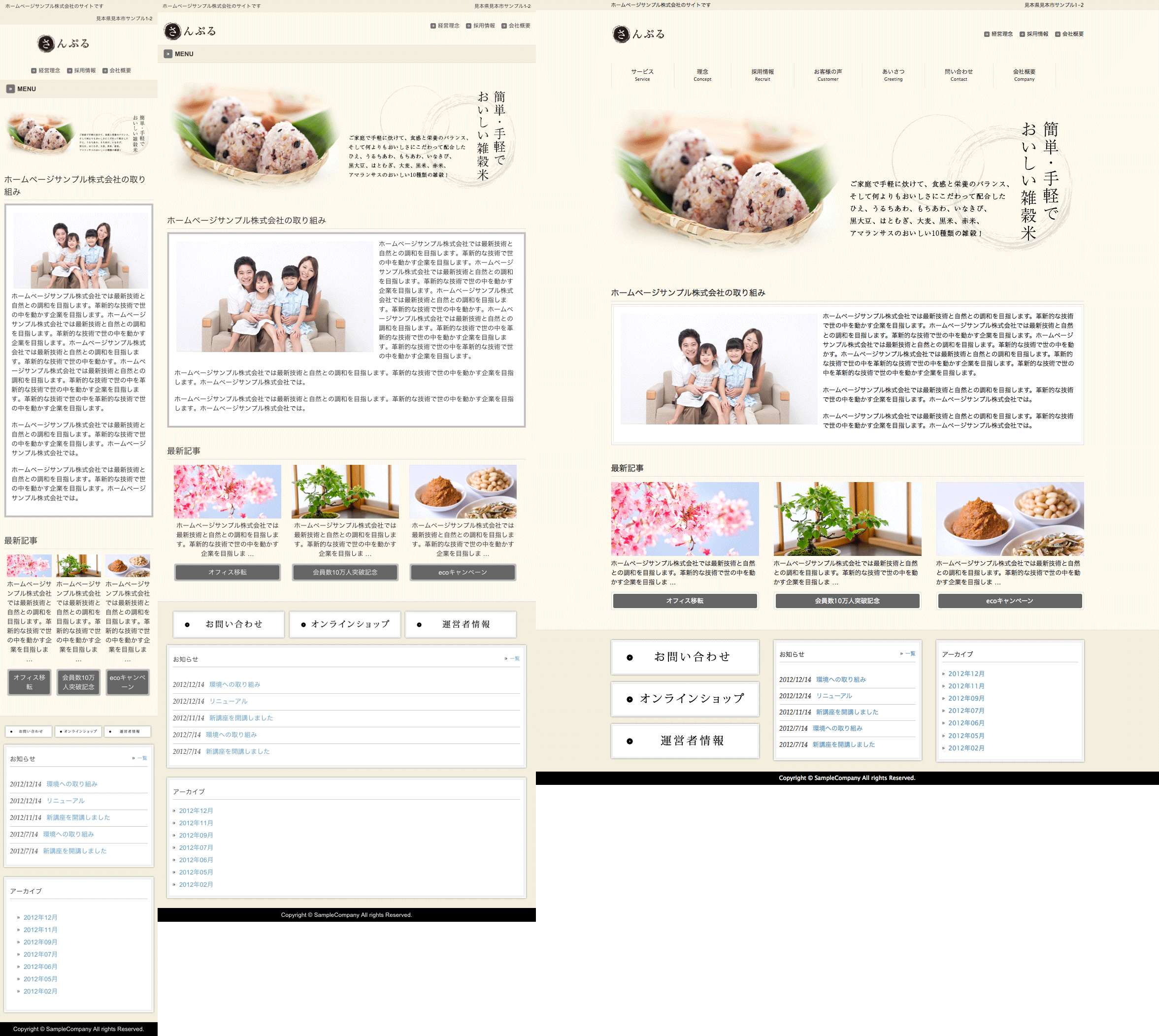Click 採用情報 arrow icon in middle tablet header

pos(468,26)
